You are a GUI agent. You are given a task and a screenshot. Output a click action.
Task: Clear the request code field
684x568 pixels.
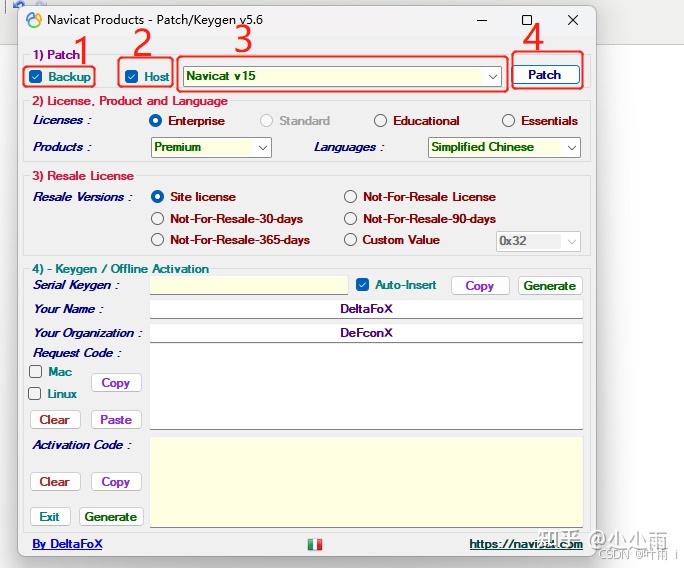(55, 420)
